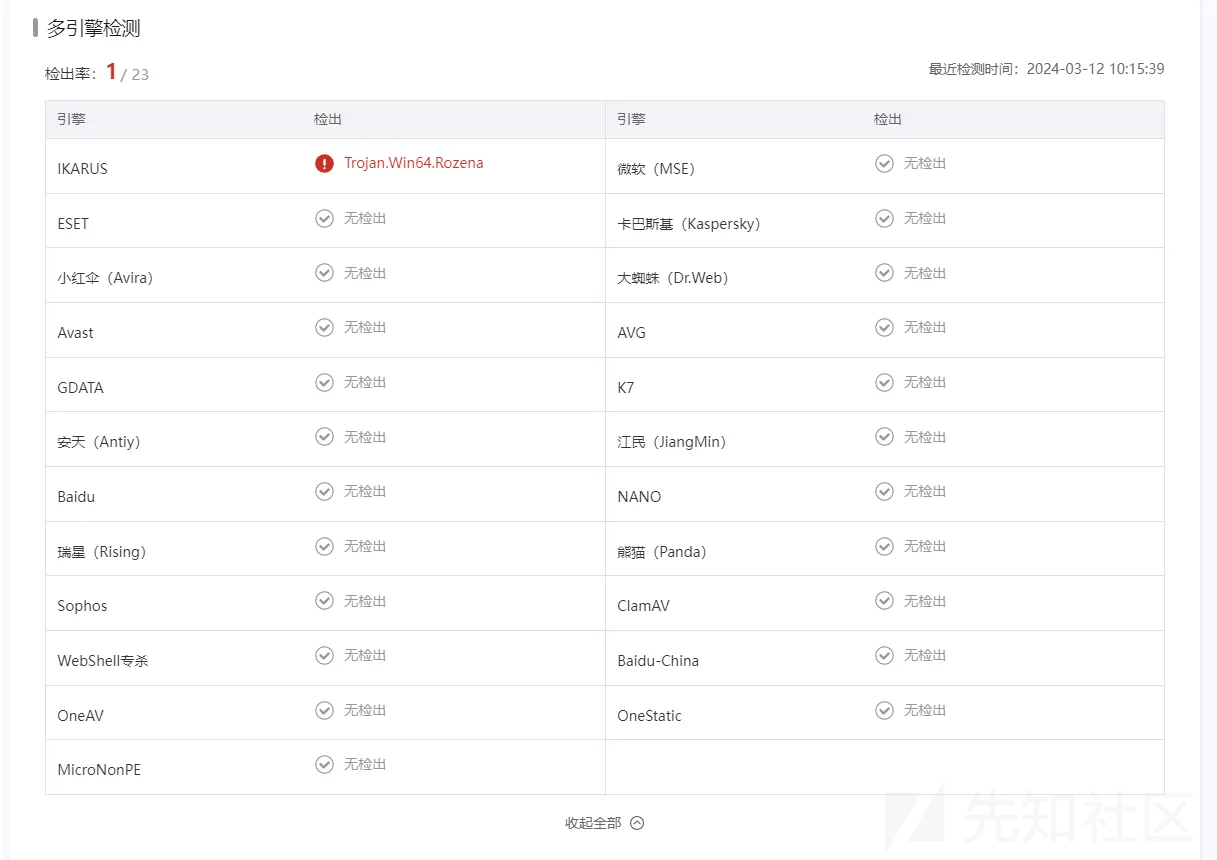Click the checkmark icon in the OneStatic row
The width and height of the screenshot is (1217, 860).
click(x=884, y=710)
